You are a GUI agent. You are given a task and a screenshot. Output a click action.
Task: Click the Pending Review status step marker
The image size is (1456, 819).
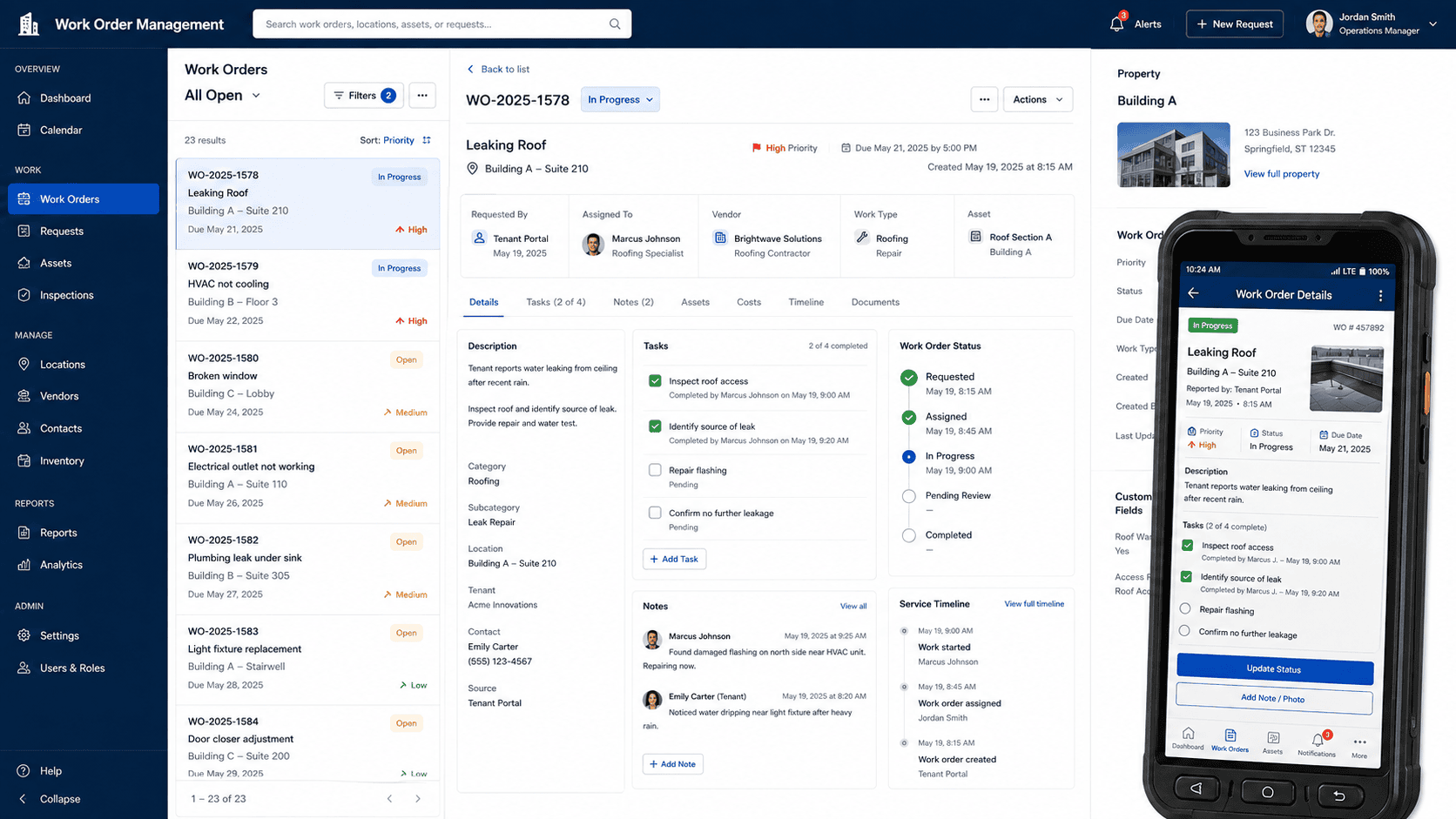pyautogui.click(x=908, y=496)
